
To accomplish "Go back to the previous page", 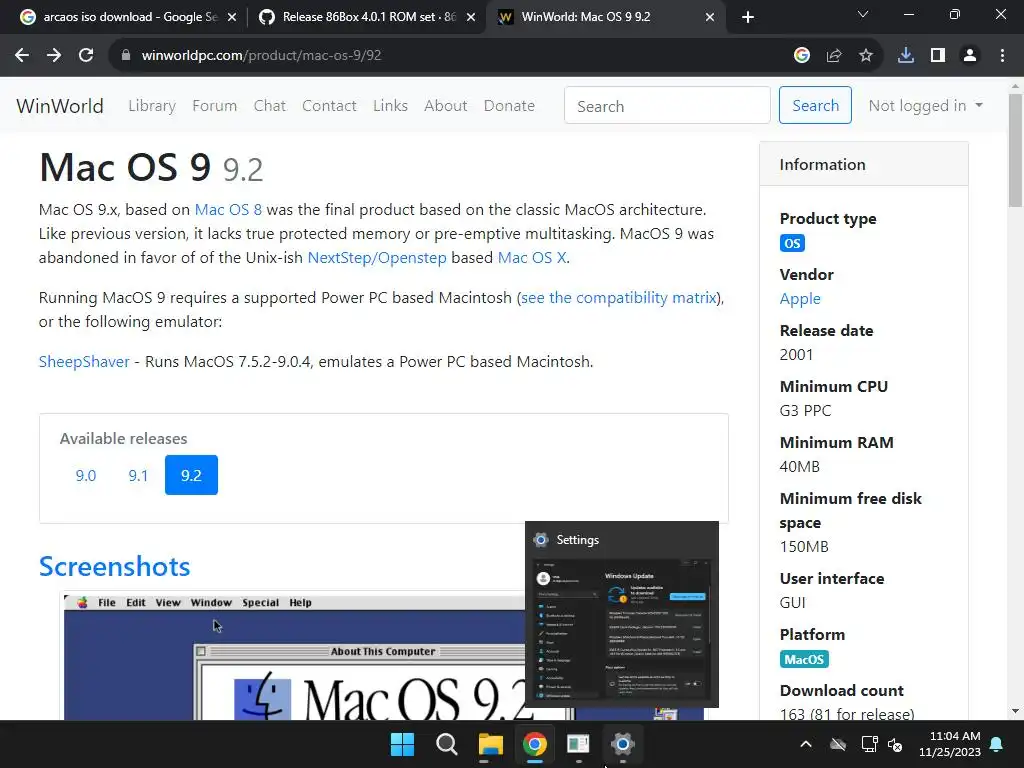I will (x=22, y=56).
